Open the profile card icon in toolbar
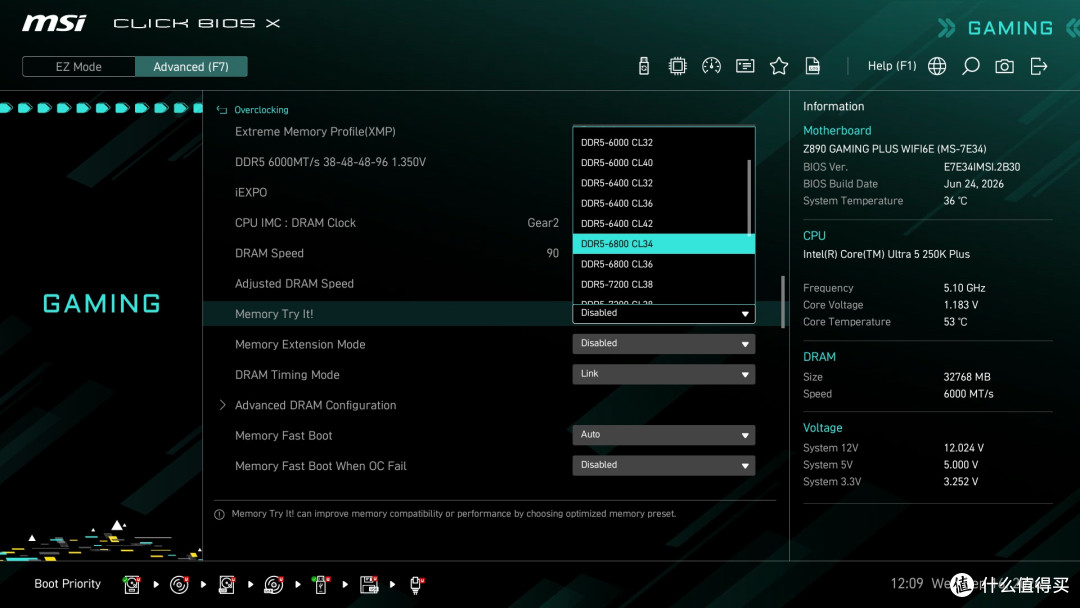 pos(745,66)
